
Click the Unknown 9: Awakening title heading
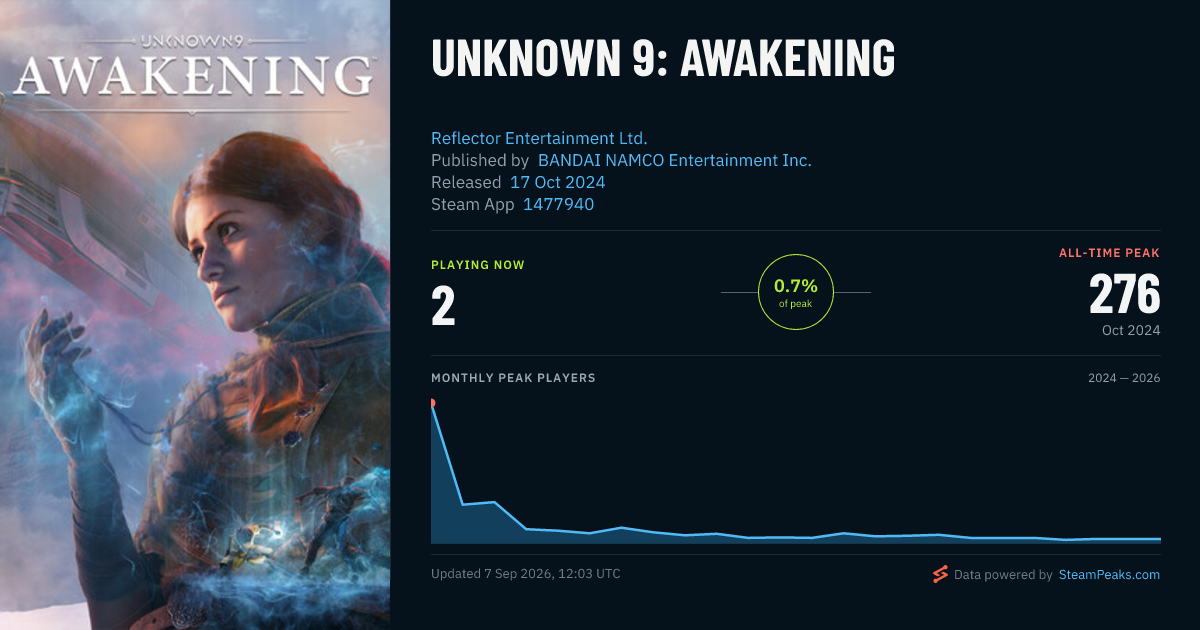pyautogui.click(x=663, y=59)
